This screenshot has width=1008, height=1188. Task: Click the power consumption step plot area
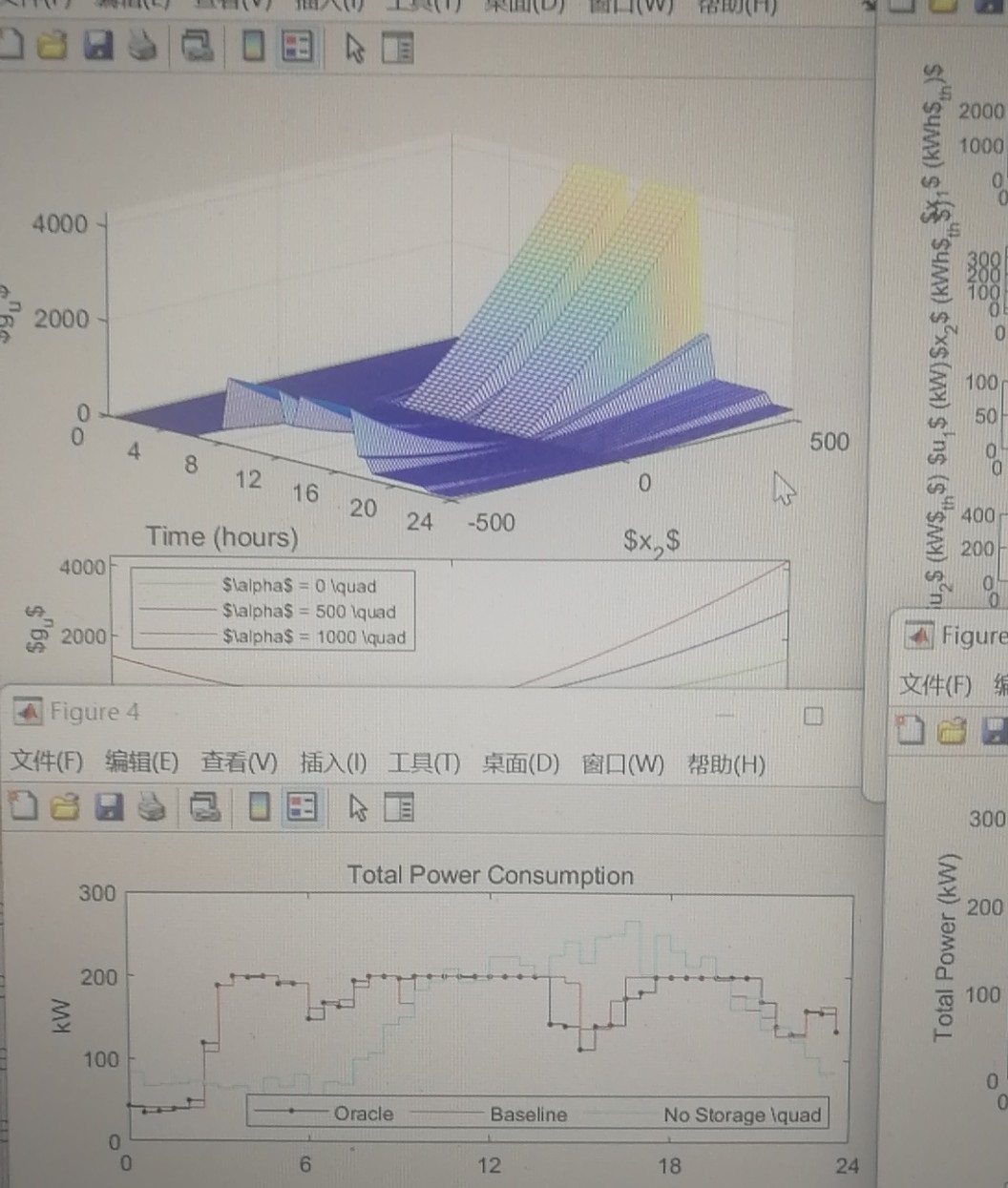tap(489, 1017)
